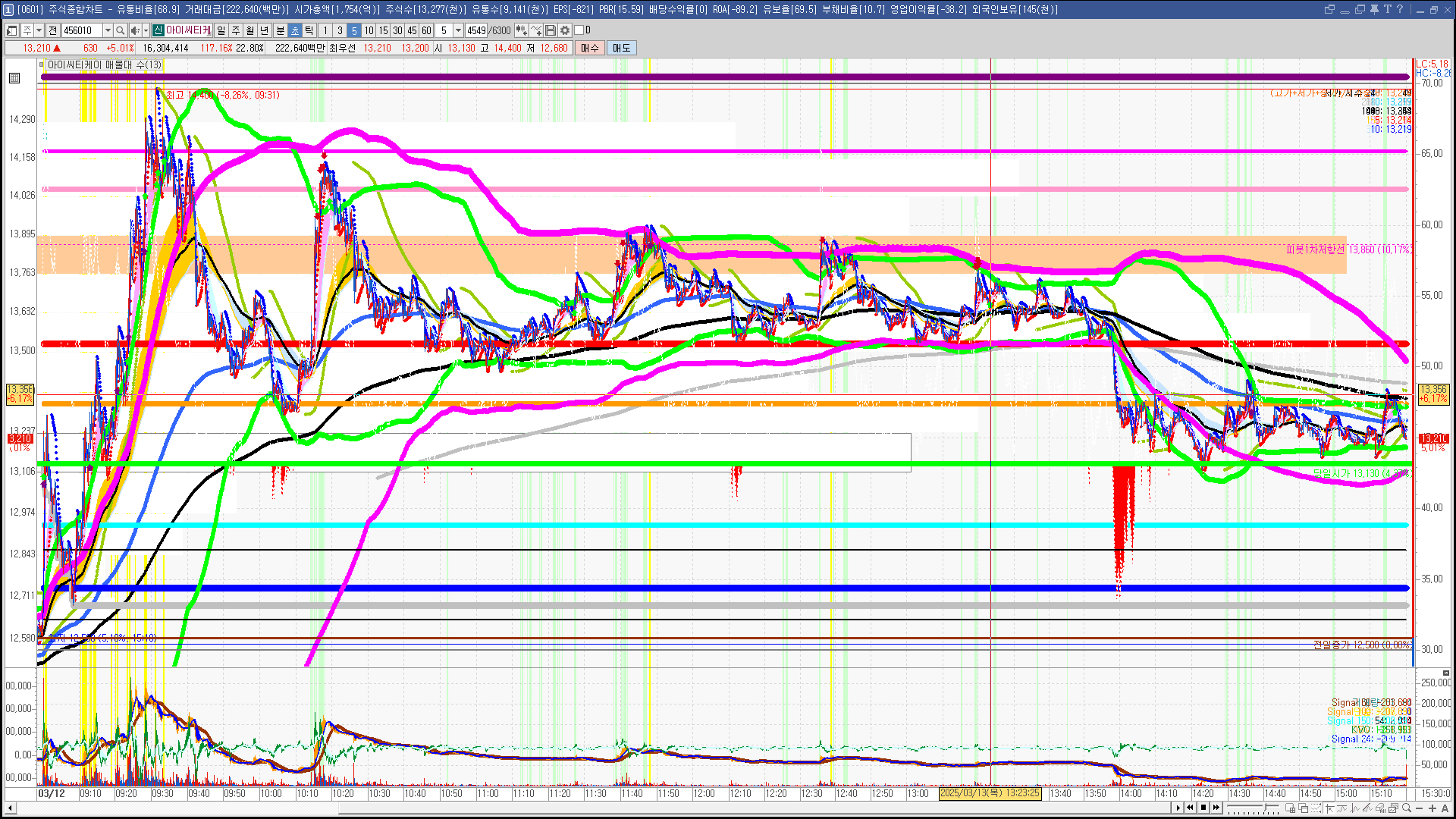Open chart settings gear icon

point(565,30)
